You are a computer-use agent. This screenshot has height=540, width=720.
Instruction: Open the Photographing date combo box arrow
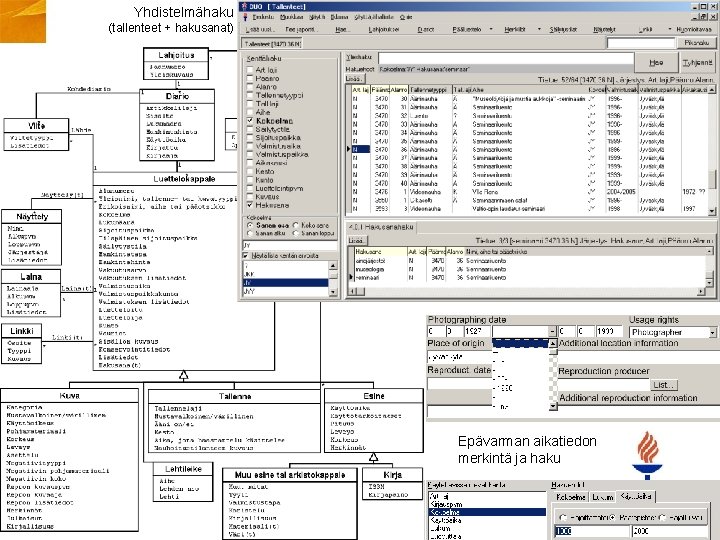[552, 332]
